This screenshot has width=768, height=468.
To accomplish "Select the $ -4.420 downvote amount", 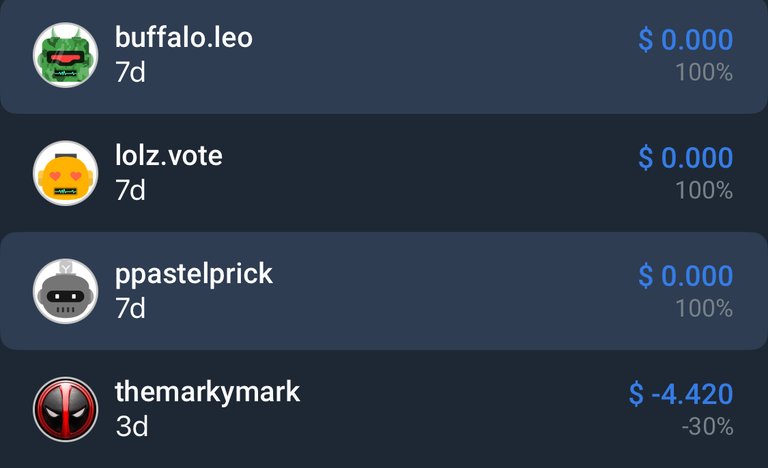I will tap(681, 394).
